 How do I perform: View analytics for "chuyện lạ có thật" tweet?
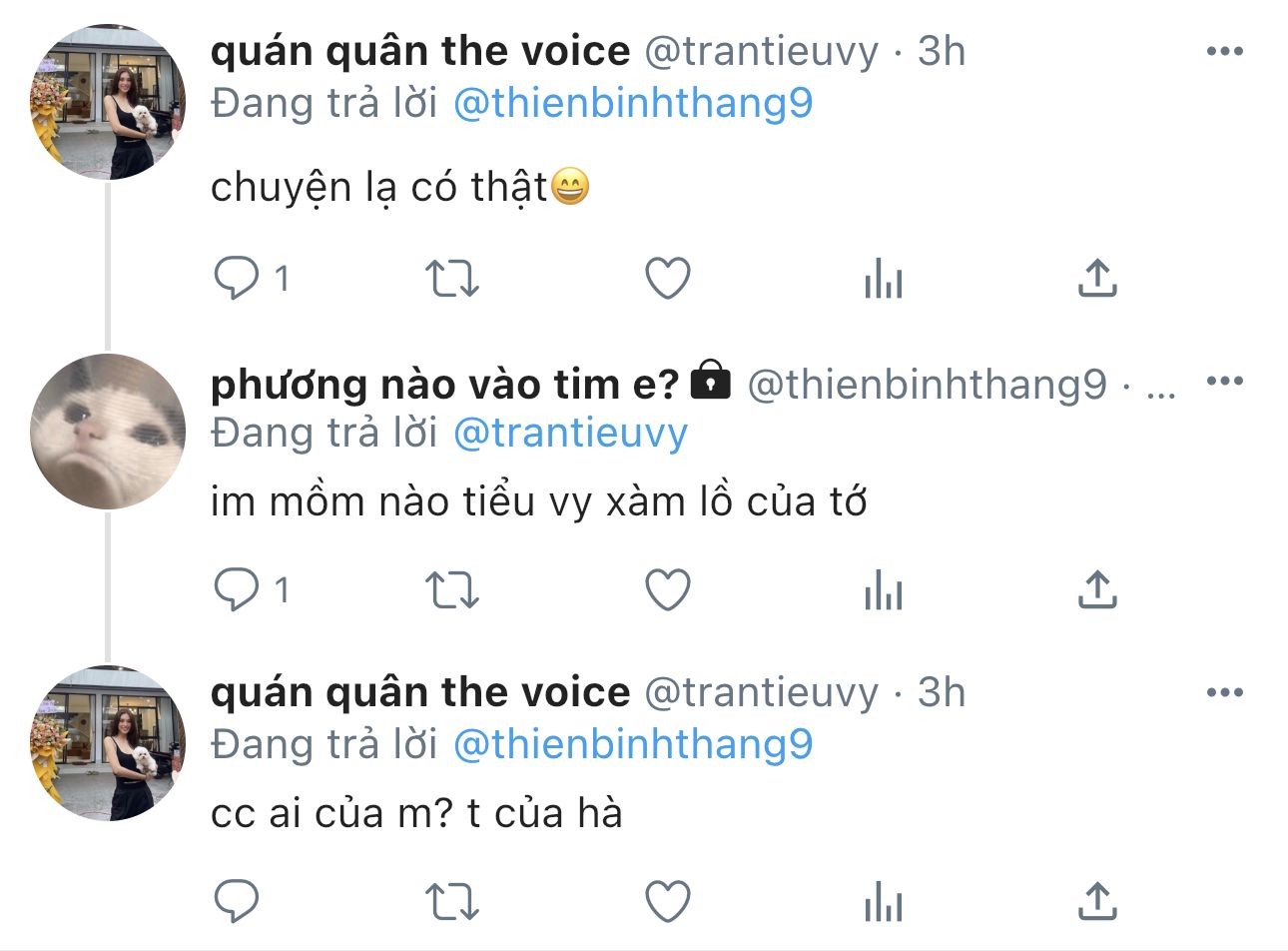click(883, 279)
